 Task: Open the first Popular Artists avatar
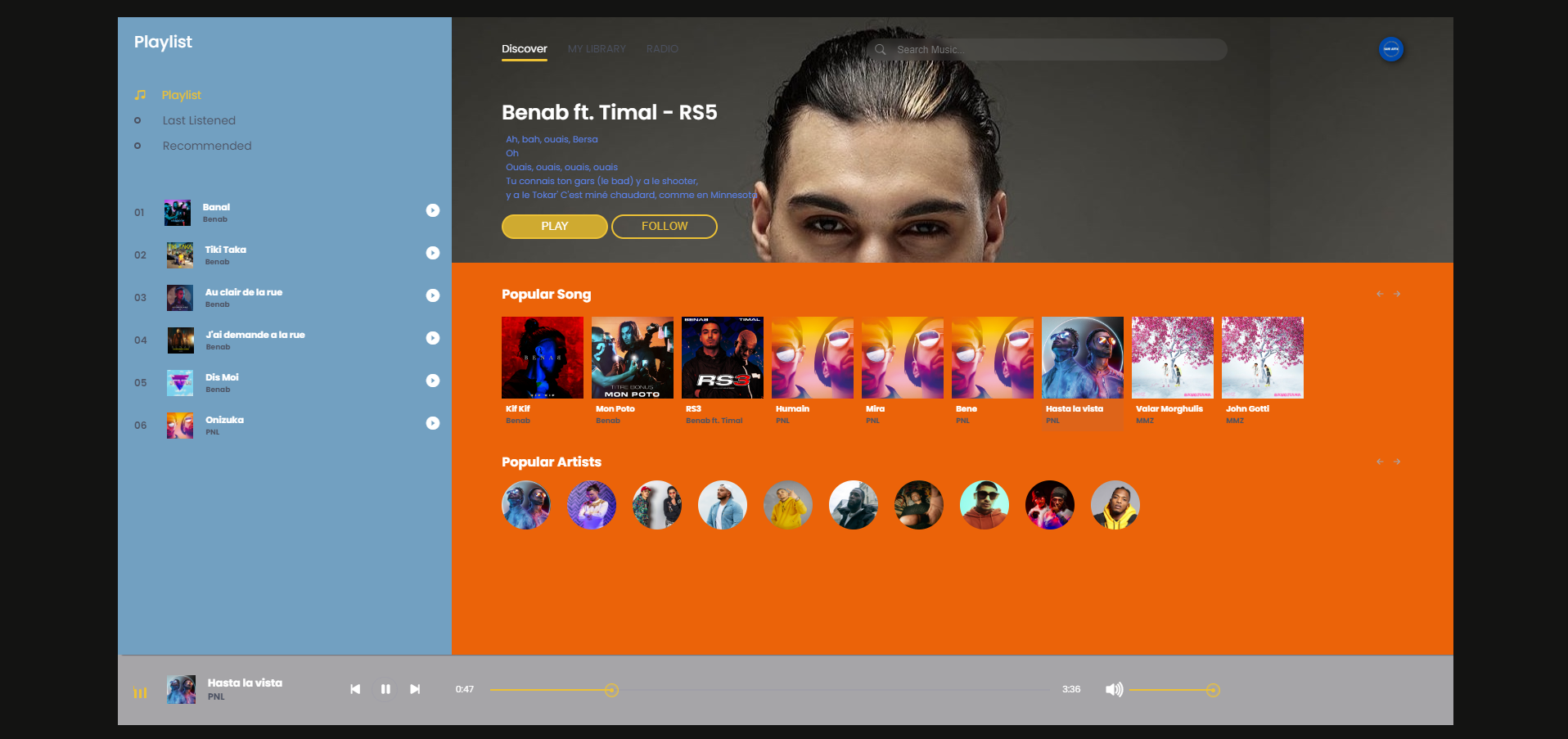[x=526, y=505]
